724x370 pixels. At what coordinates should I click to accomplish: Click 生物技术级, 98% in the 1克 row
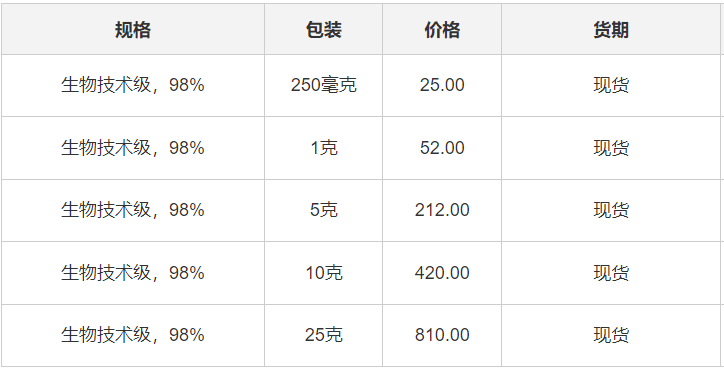click(x=133, y=148)
